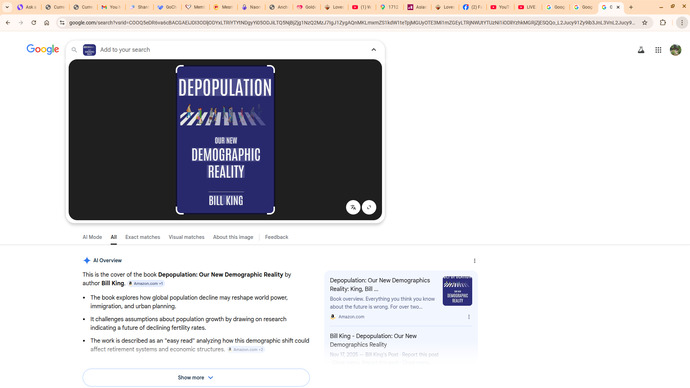Switch to the Anch browser tab

(279, 7)
